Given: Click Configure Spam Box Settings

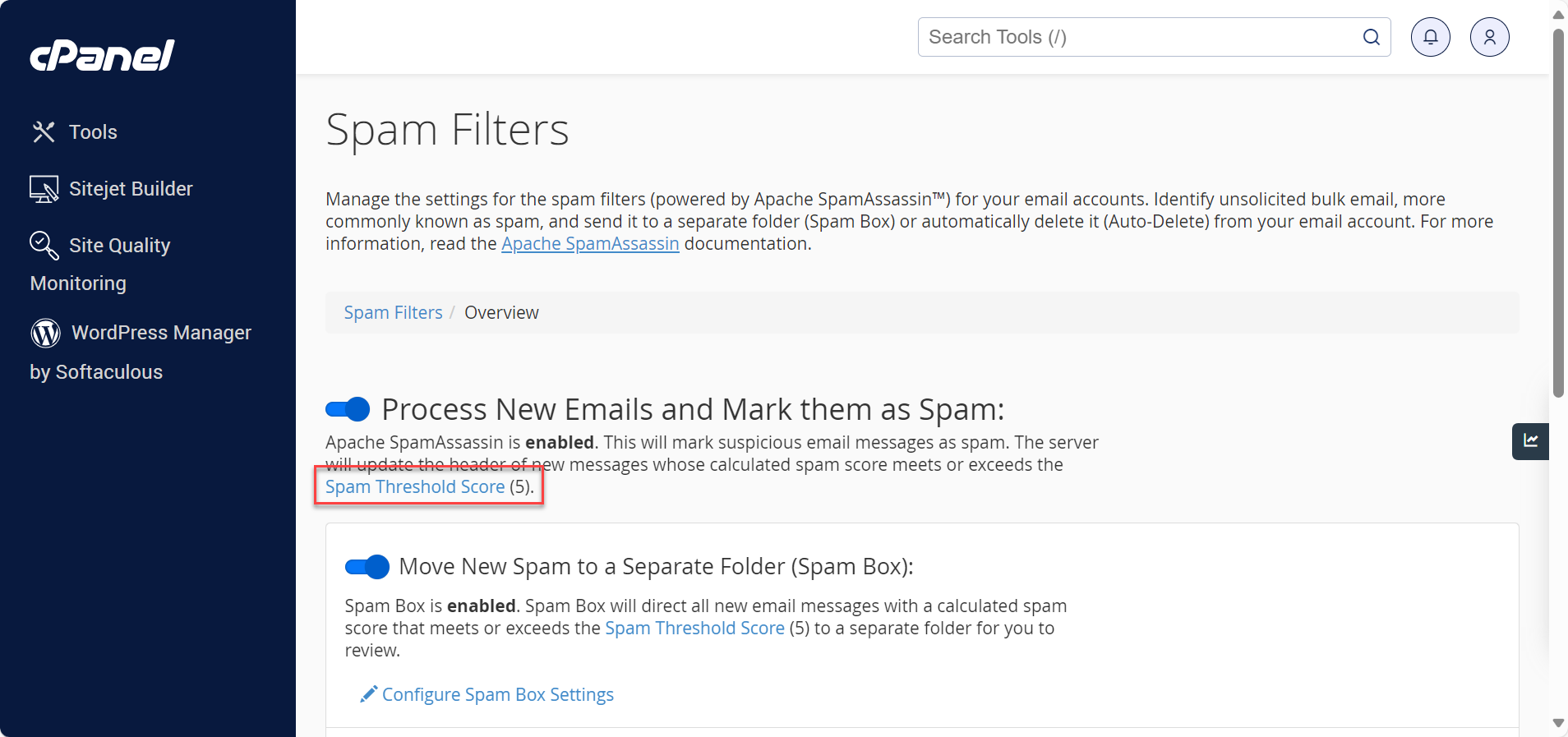Looking at the screenshot, I should [x=497, y=694].
